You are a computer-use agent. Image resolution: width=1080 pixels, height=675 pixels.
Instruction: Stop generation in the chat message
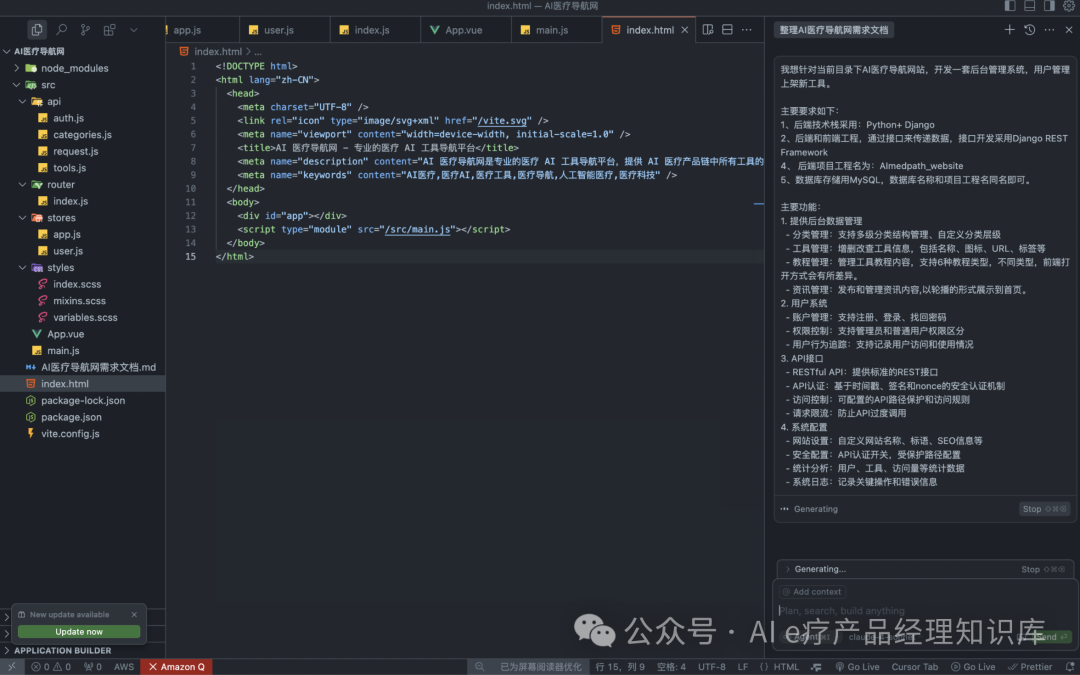[x=1044, y=509]
